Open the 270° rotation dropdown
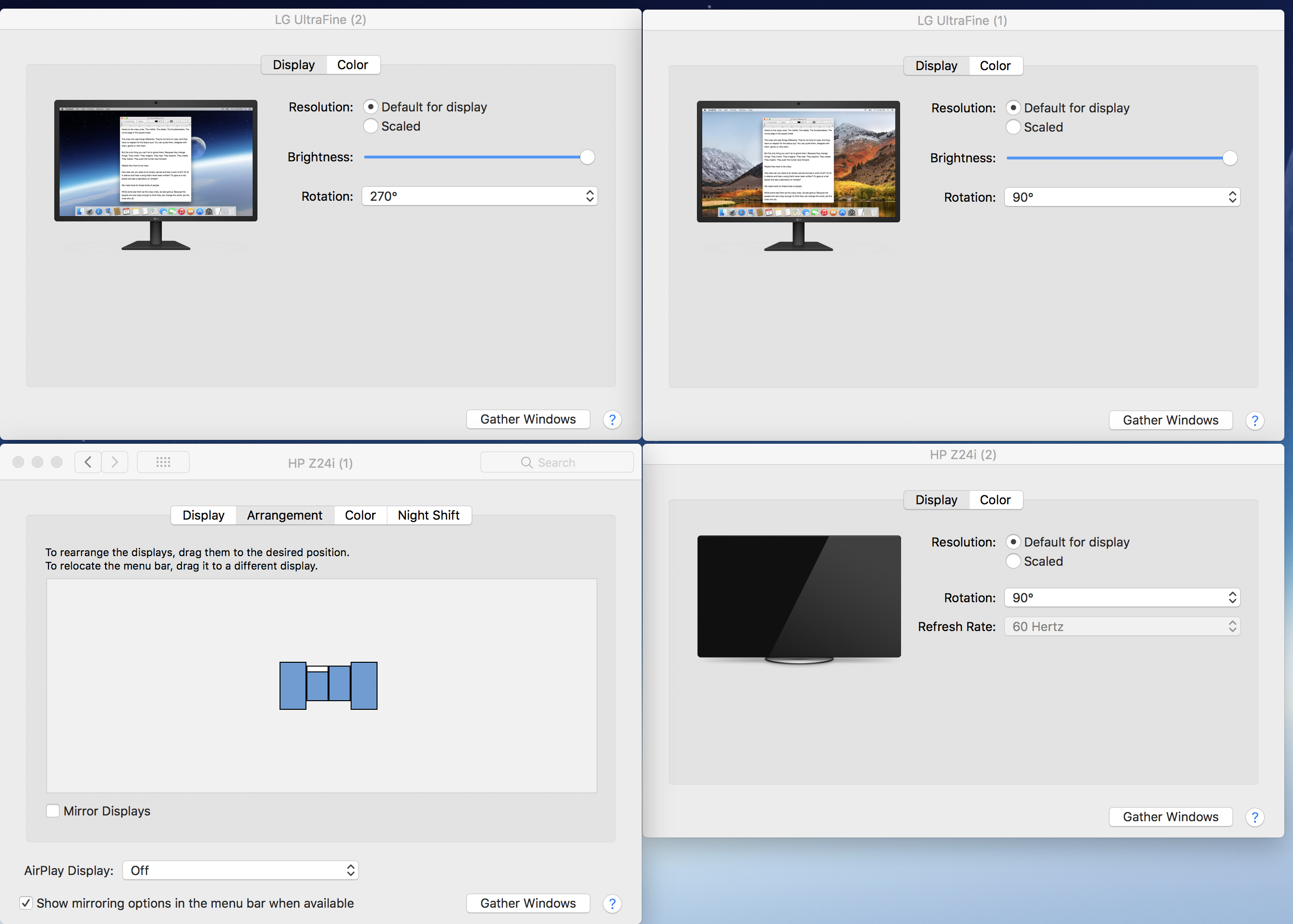 [x=480, y=196]
